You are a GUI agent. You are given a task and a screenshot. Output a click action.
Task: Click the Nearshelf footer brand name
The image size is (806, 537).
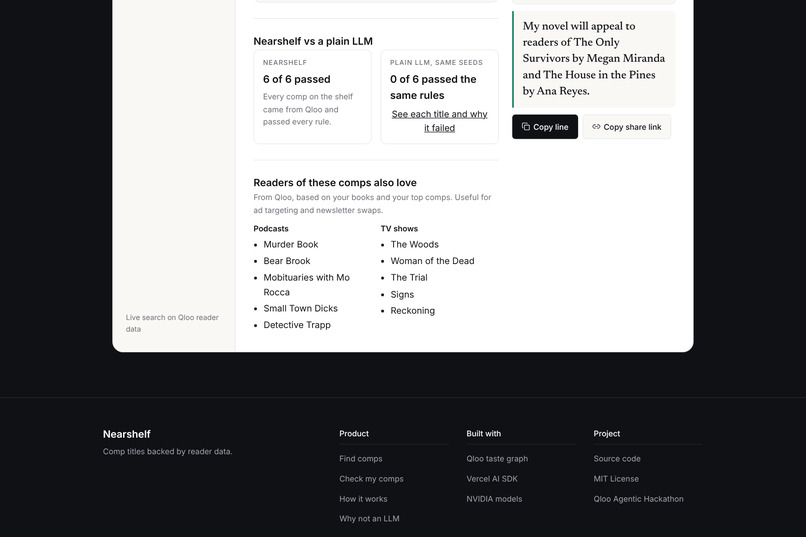[126, 434]
